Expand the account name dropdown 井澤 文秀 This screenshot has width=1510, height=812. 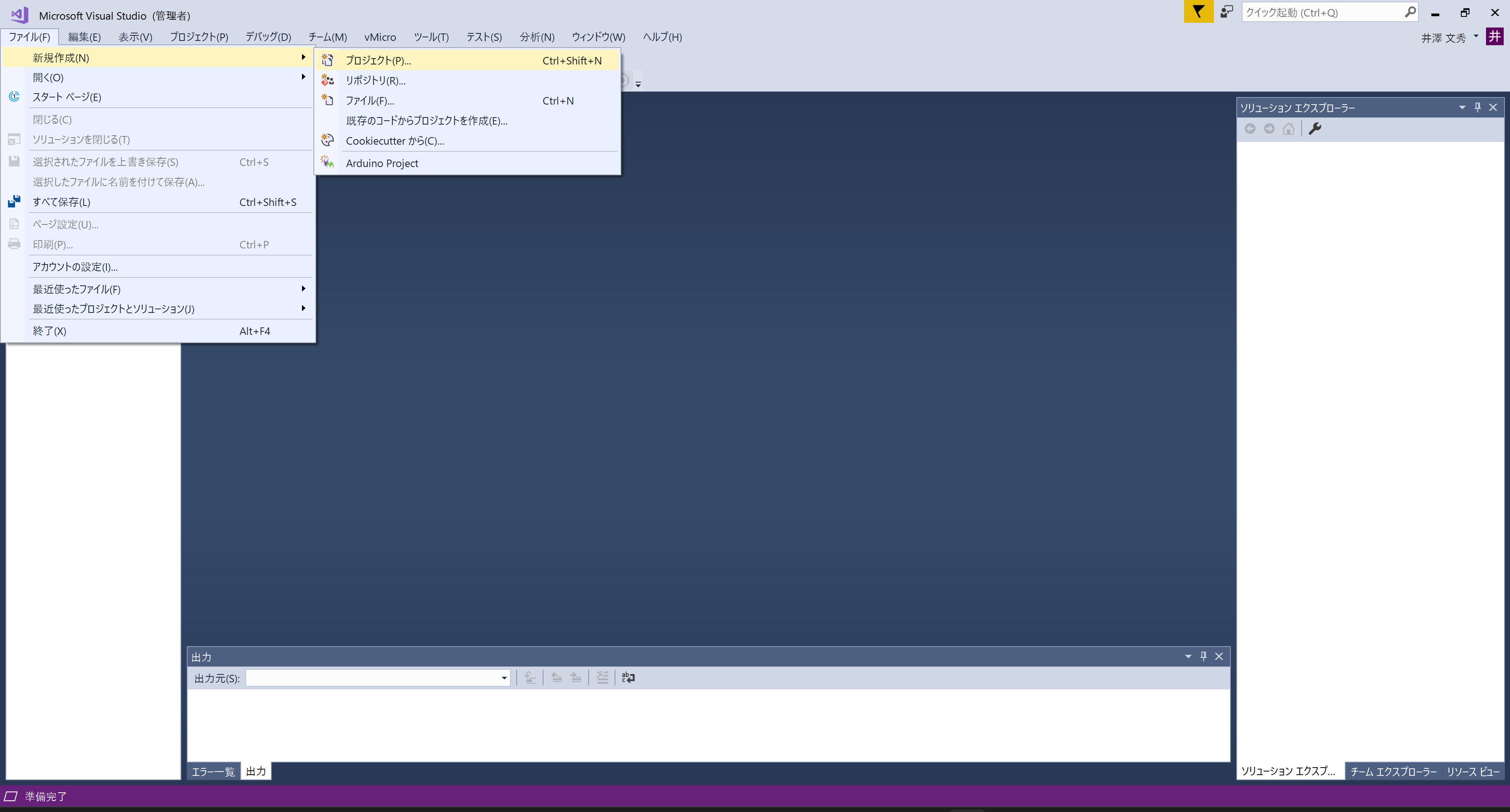tap(1475, 36)
